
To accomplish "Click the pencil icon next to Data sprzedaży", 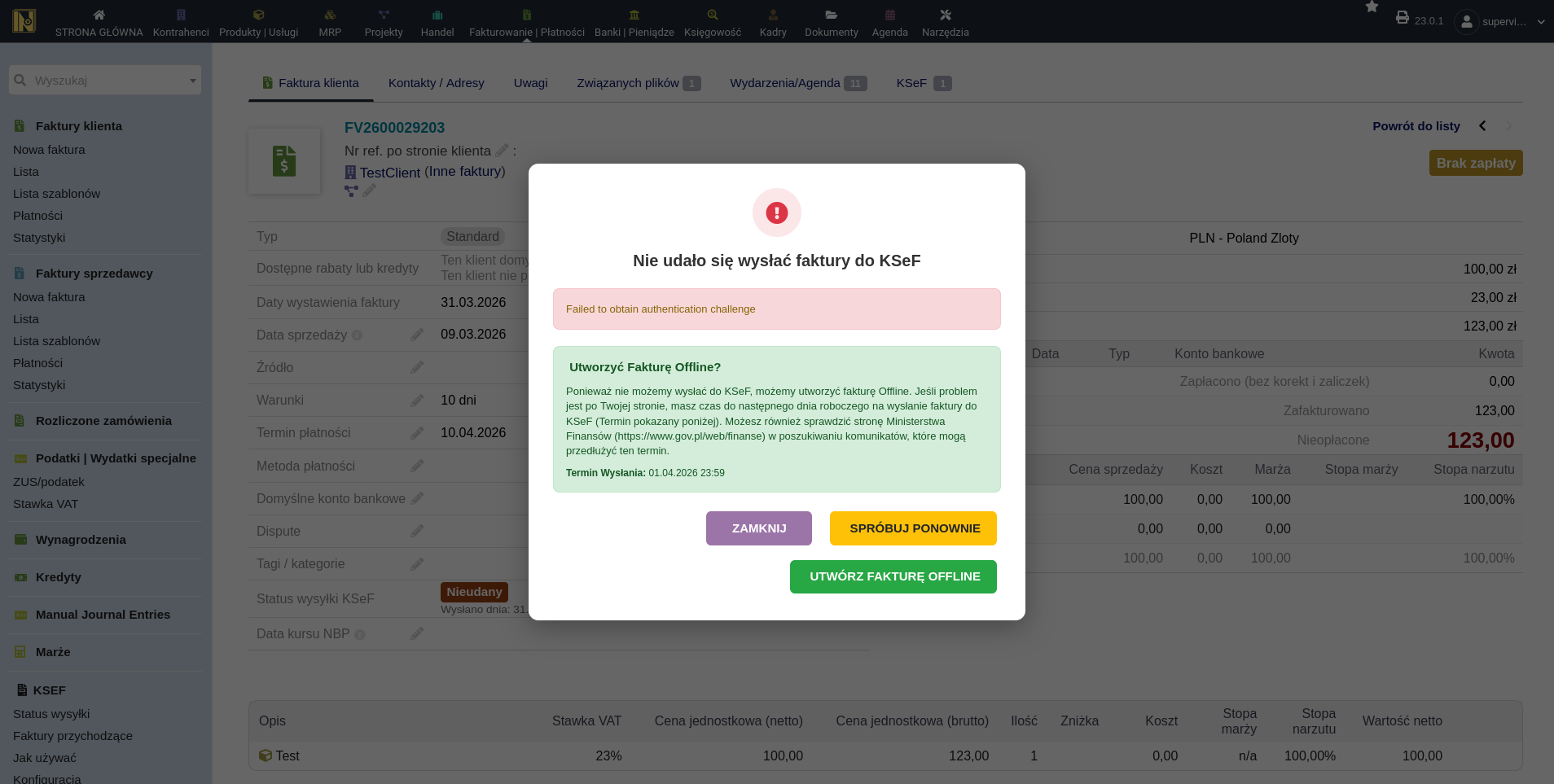I will (417, 335).
